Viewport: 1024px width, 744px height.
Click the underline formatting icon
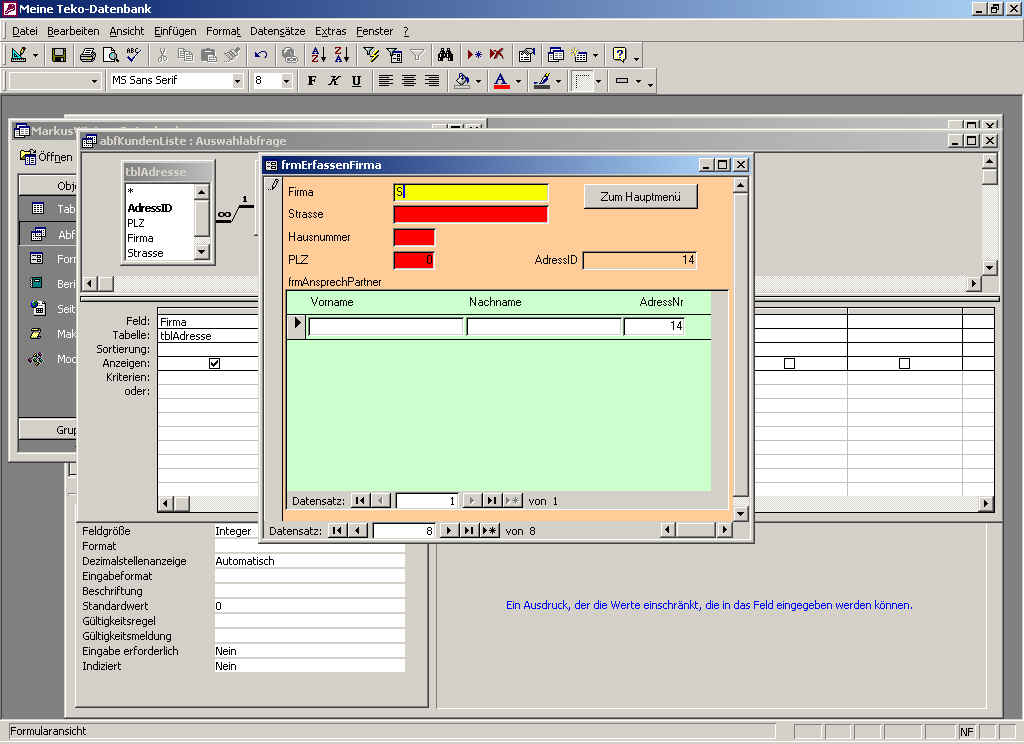(x=356, y=81)
